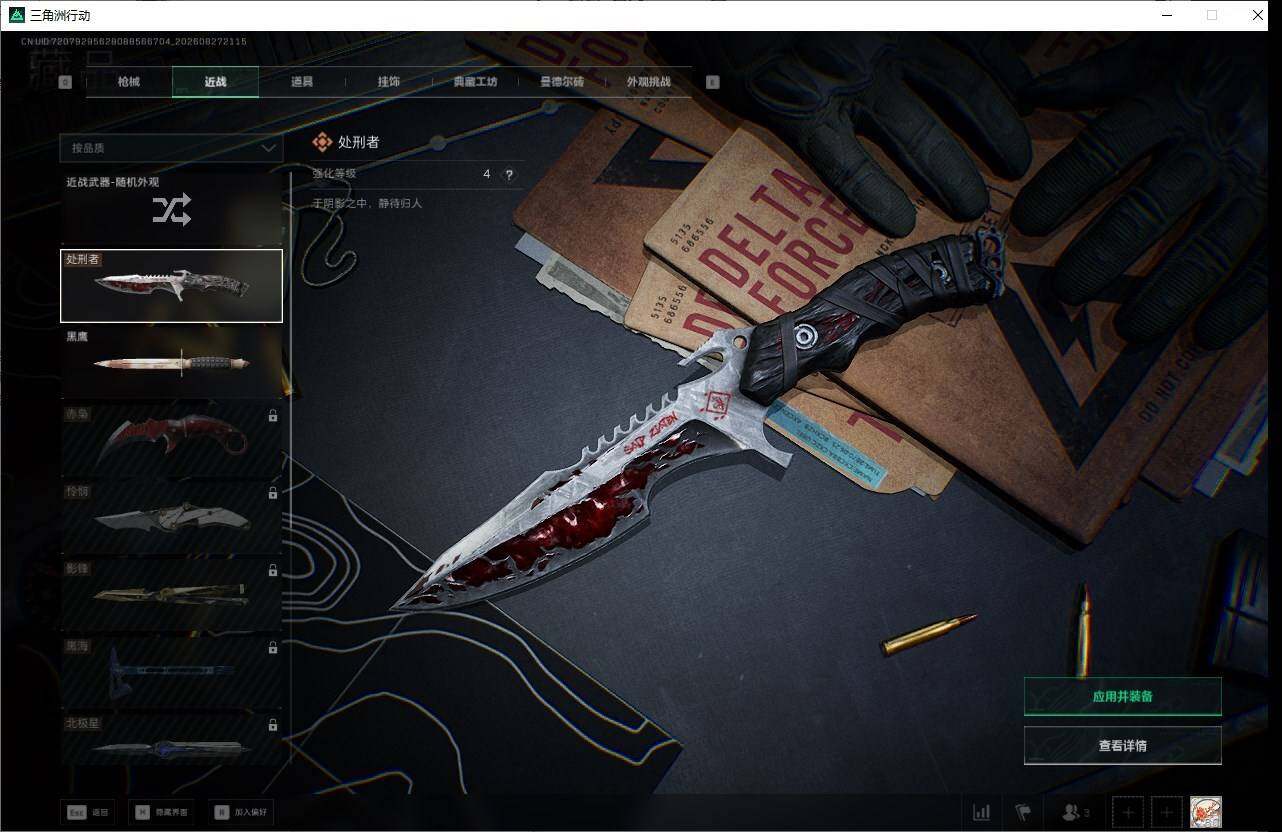This screenshot has width=1282, height=832.
Task: Go to the 挂饰 tab
Action: click(389, 82)
